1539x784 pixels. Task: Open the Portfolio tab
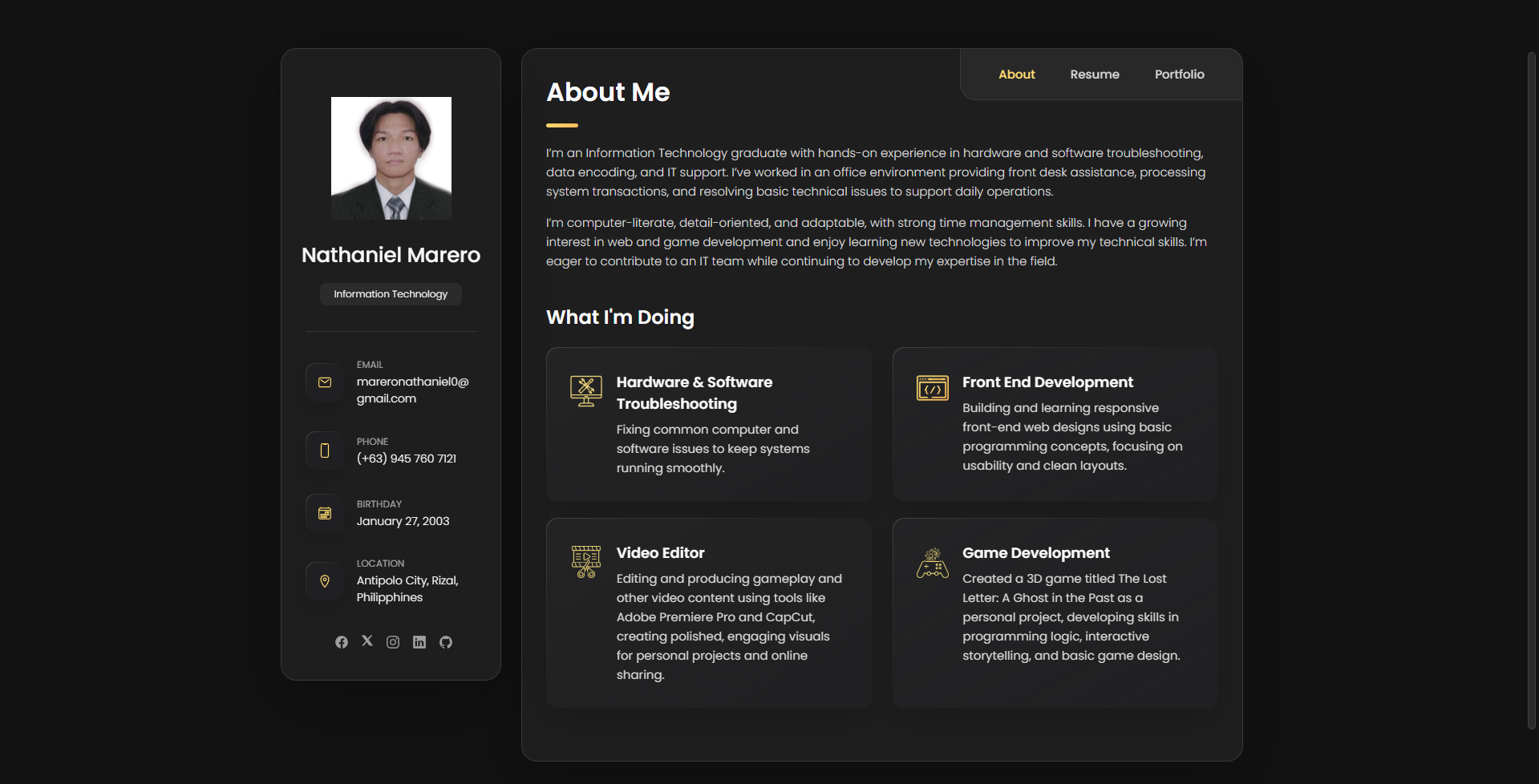[x=1179, y=74]
